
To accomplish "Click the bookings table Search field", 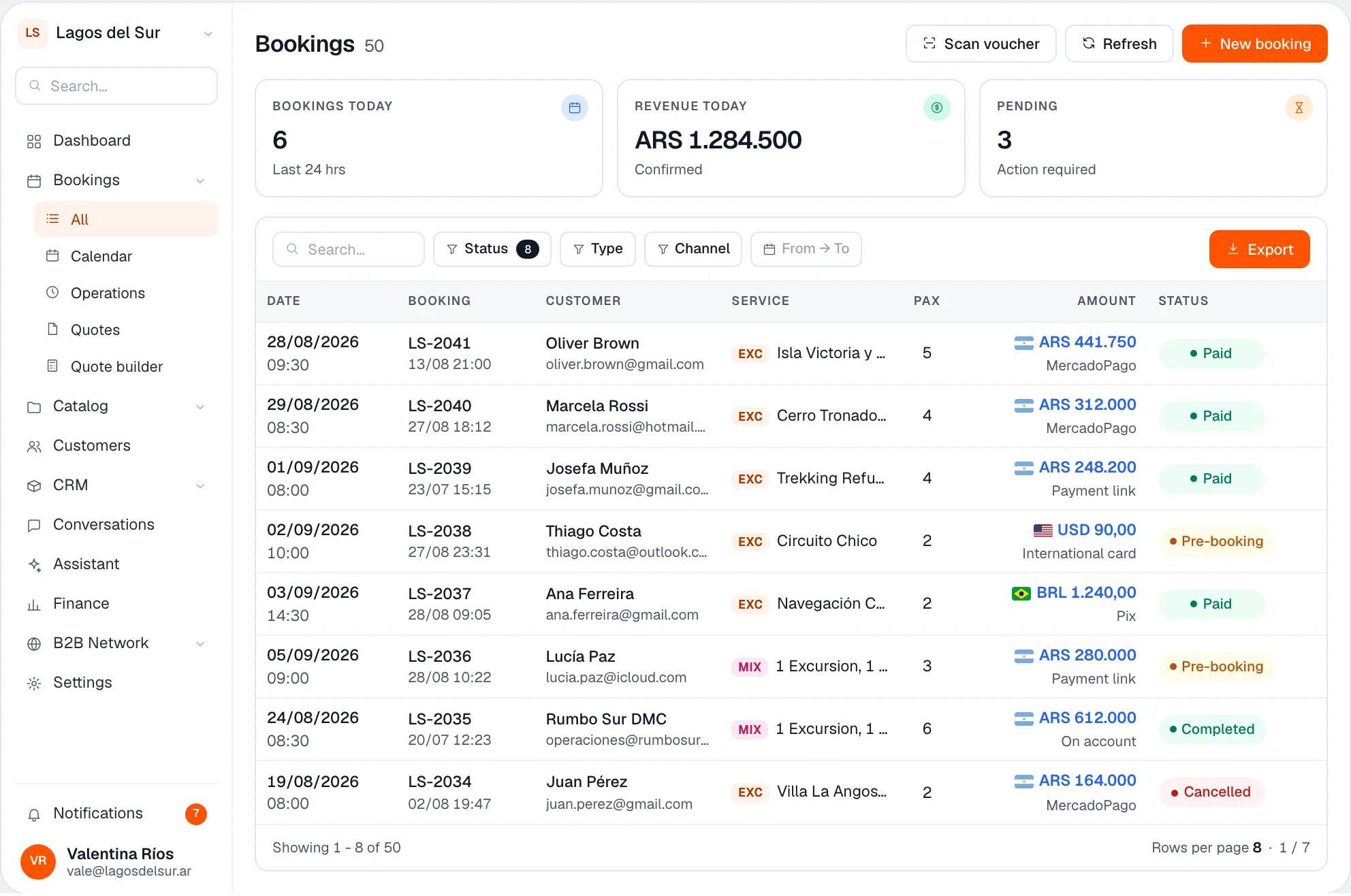I will click(x=349, y=249).
